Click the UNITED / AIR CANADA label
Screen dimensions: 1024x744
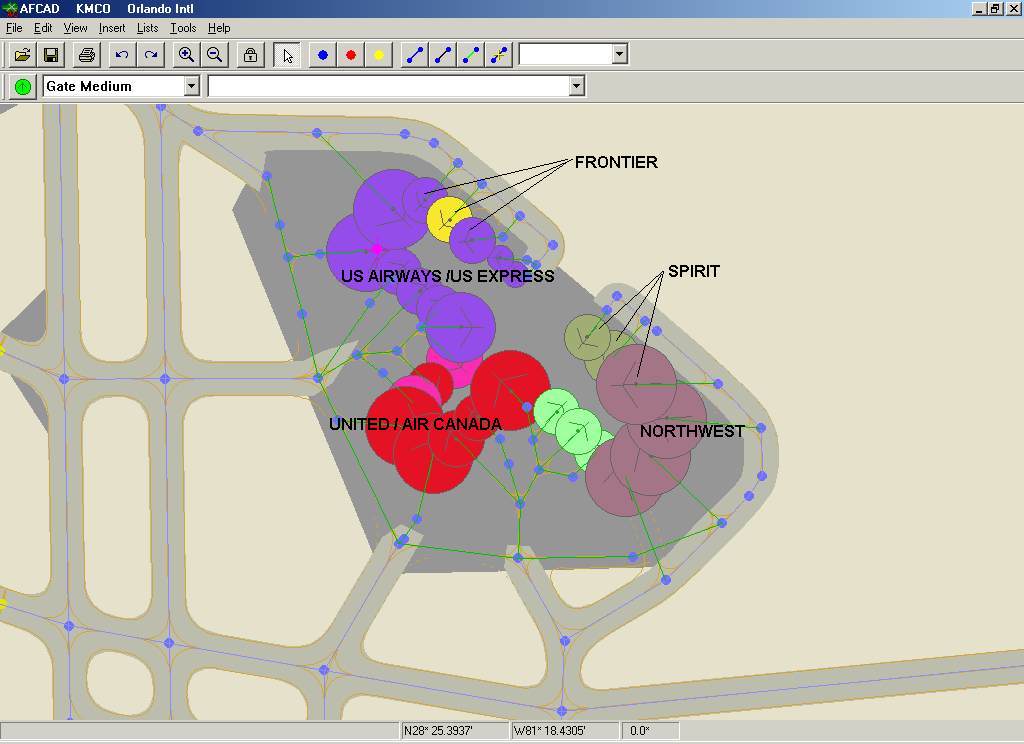pos(415,424)
